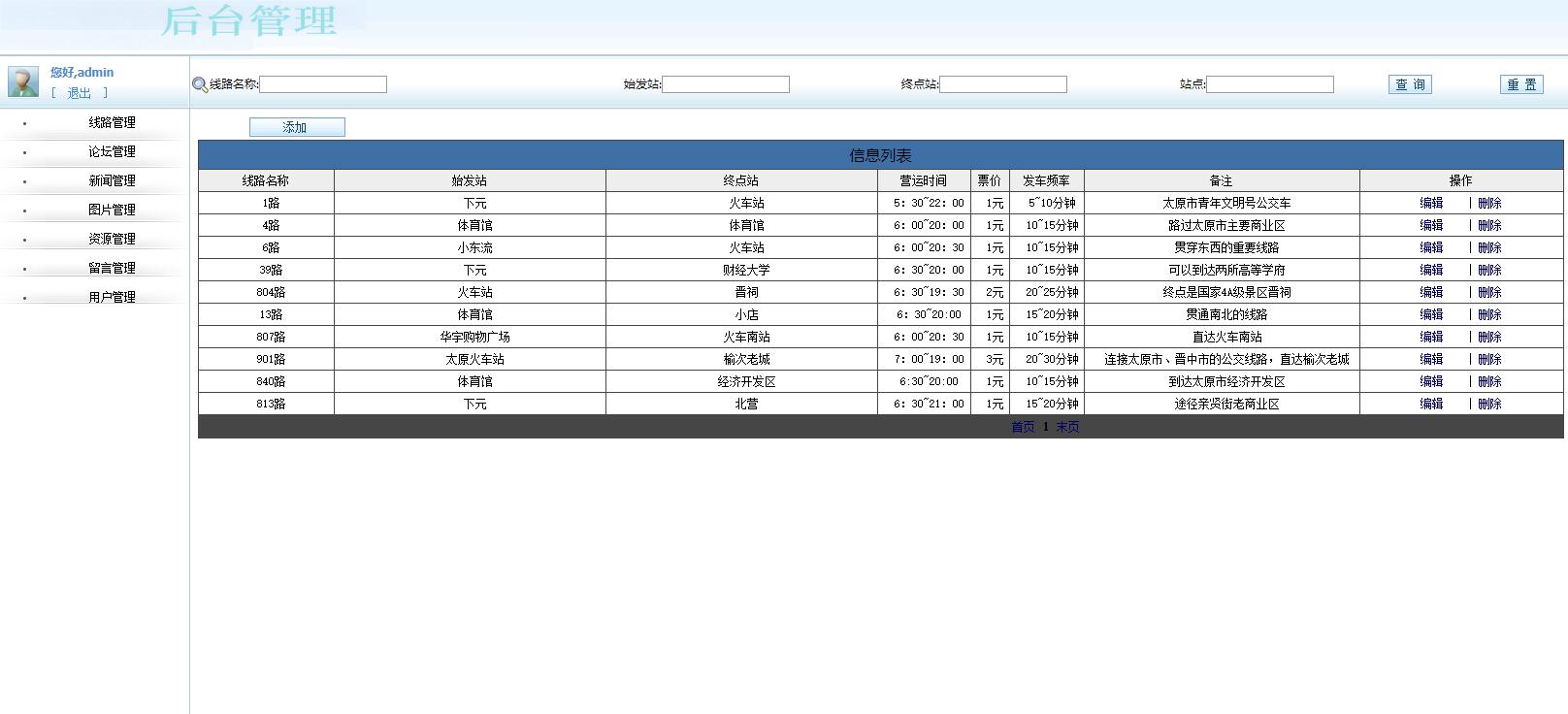
Task: Select the 终点是国家4A级景区晋祠 remark cell
Action: pos(1222,292)
